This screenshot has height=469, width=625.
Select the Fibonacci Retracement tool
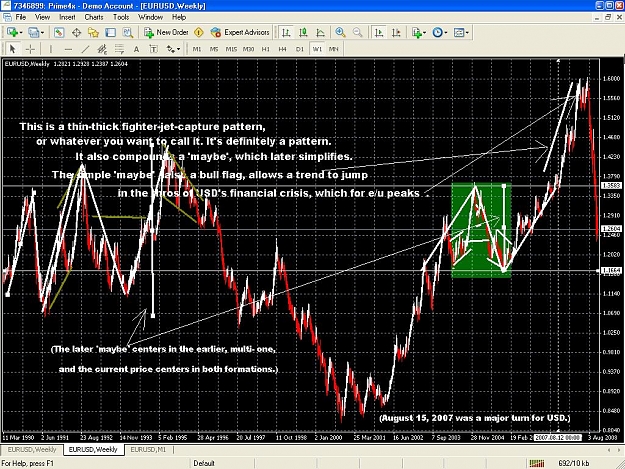tap(119, 49)
